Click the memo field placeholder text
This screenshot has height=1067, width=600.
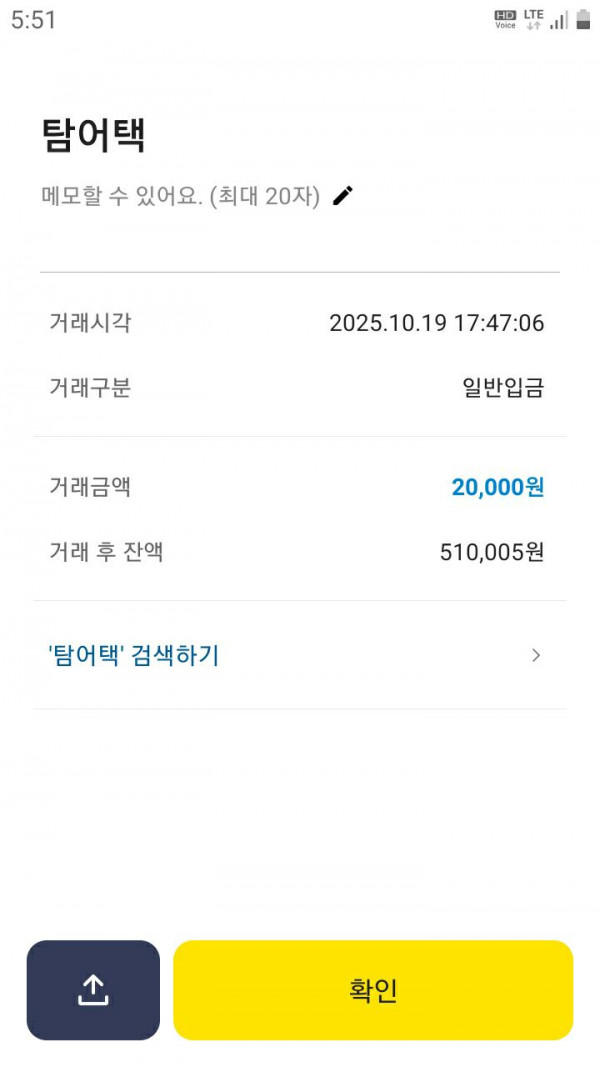181,197
